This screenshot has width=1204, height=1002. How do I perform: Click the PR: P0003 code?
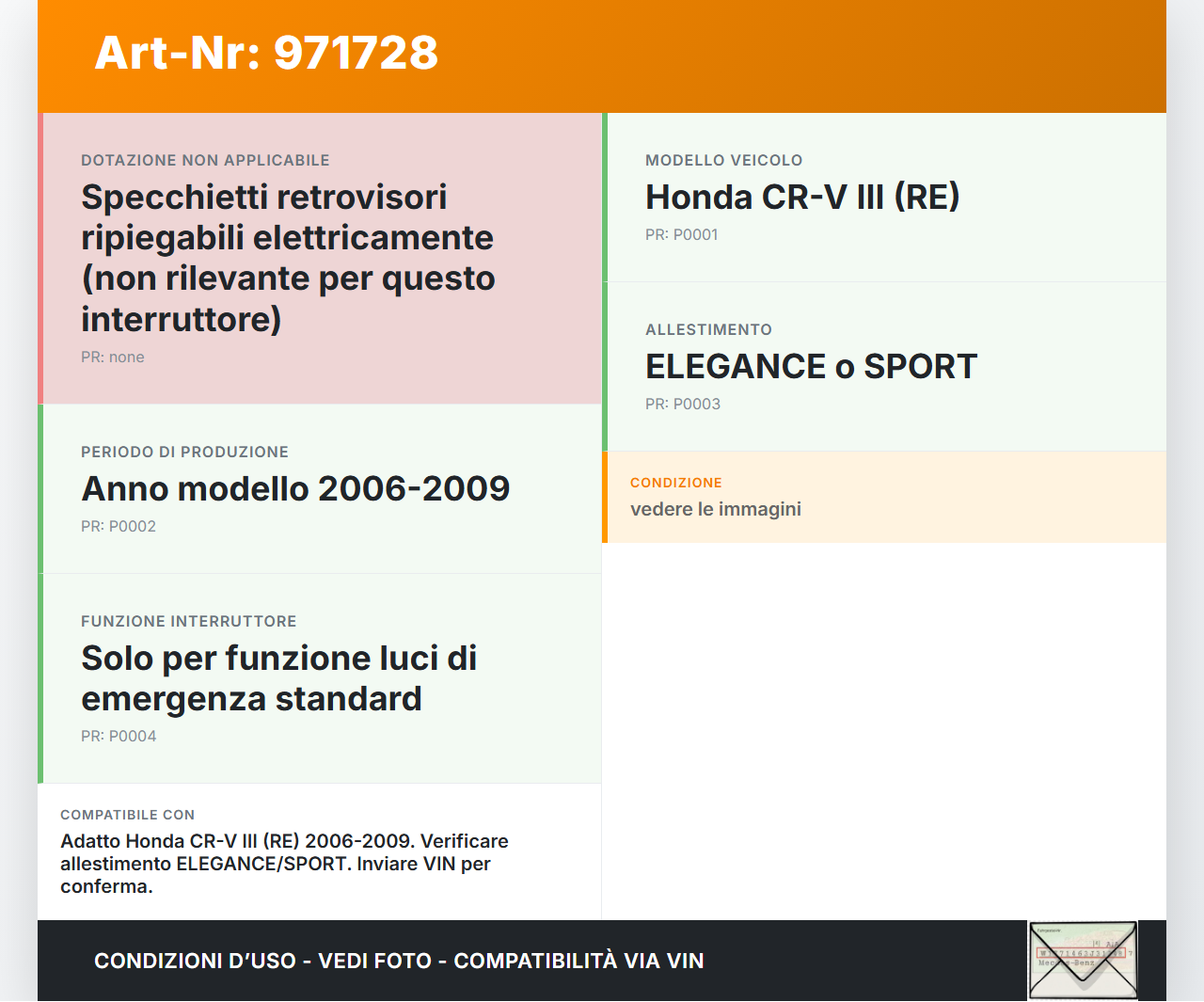pos(683,405)
